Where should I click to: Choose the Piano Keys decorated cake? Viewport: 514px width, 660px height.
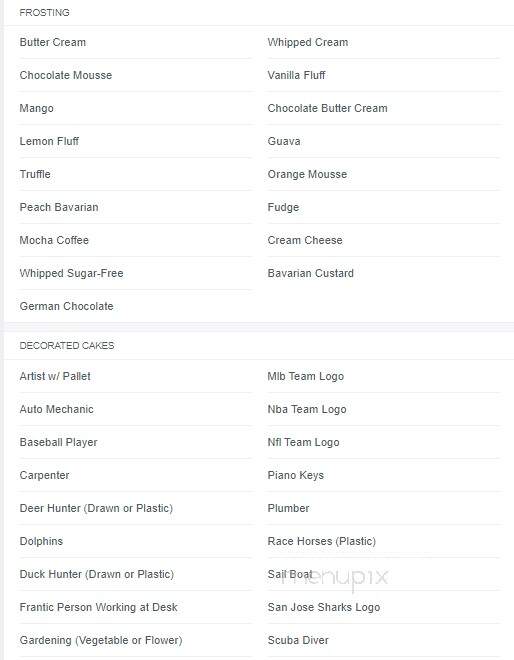[x=296, y=475]
